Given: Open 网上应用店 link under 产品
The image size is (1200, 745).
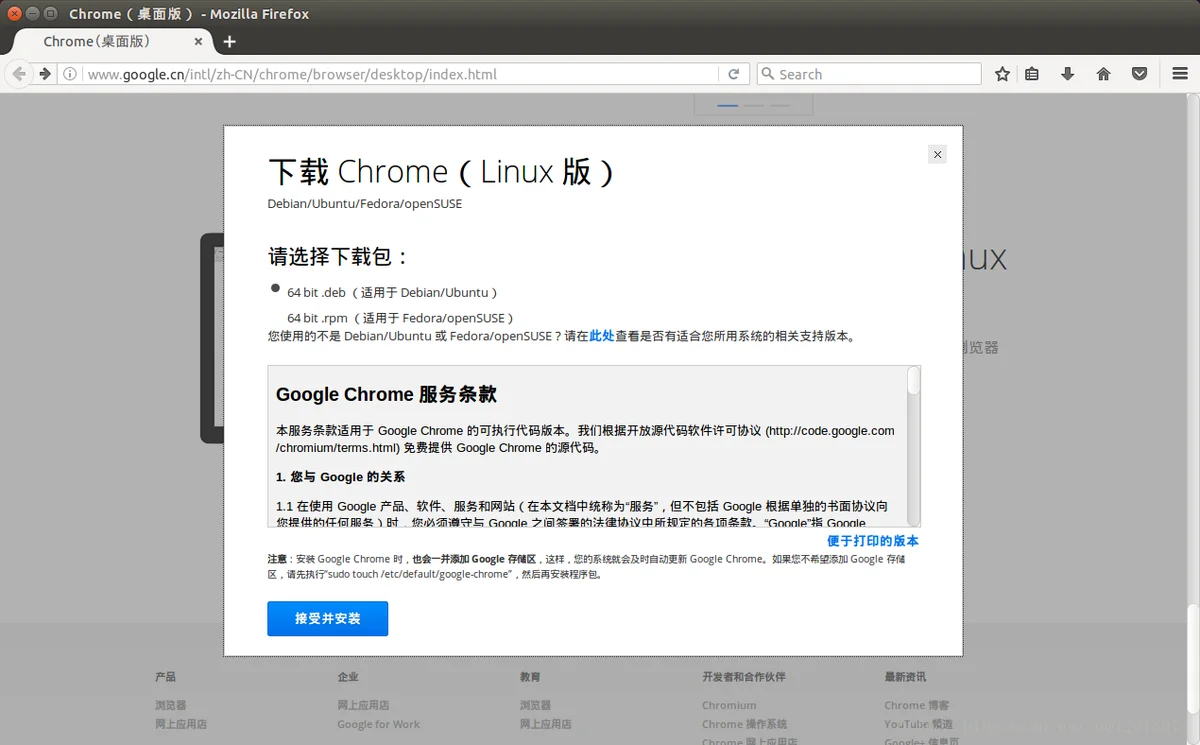Looking at the screenshot, I should pyautogui.click(x=181, y=724).
